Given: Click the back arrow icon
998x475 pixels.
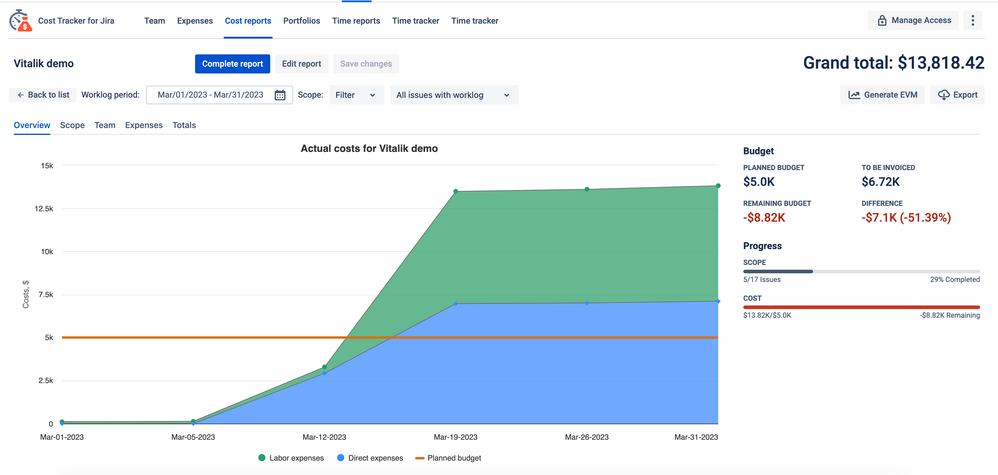Looking at the screenshot, I should pyautogui.click(x=20, y=95).
